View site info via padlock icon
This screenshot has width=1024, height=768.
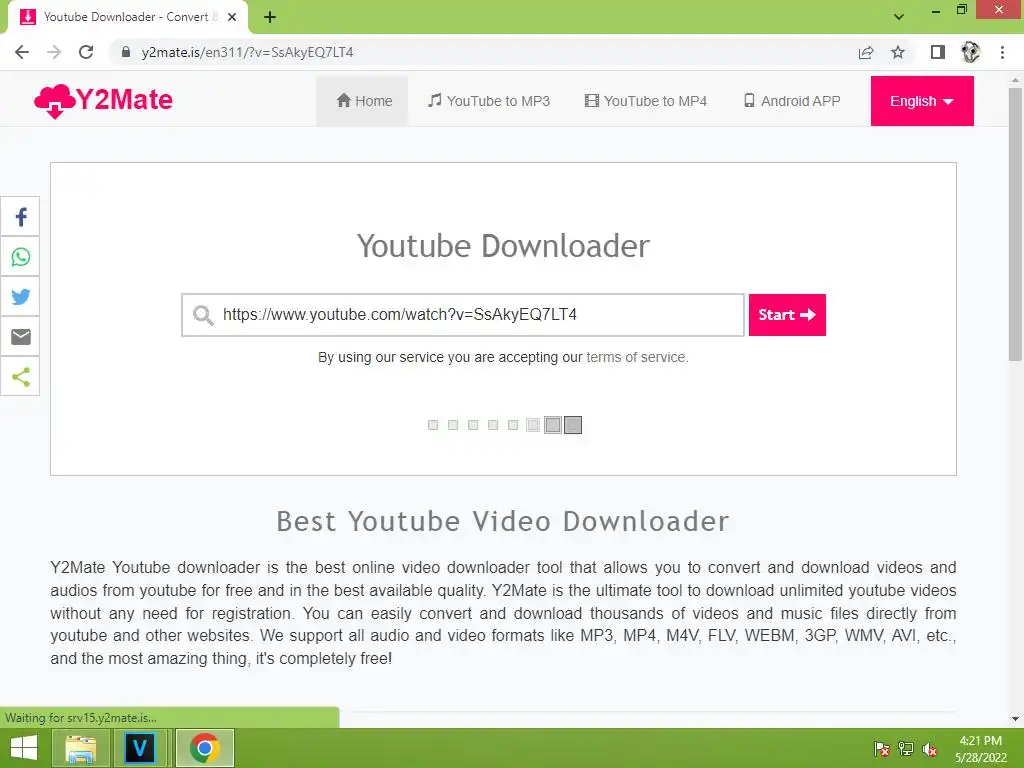pos(126,52)
